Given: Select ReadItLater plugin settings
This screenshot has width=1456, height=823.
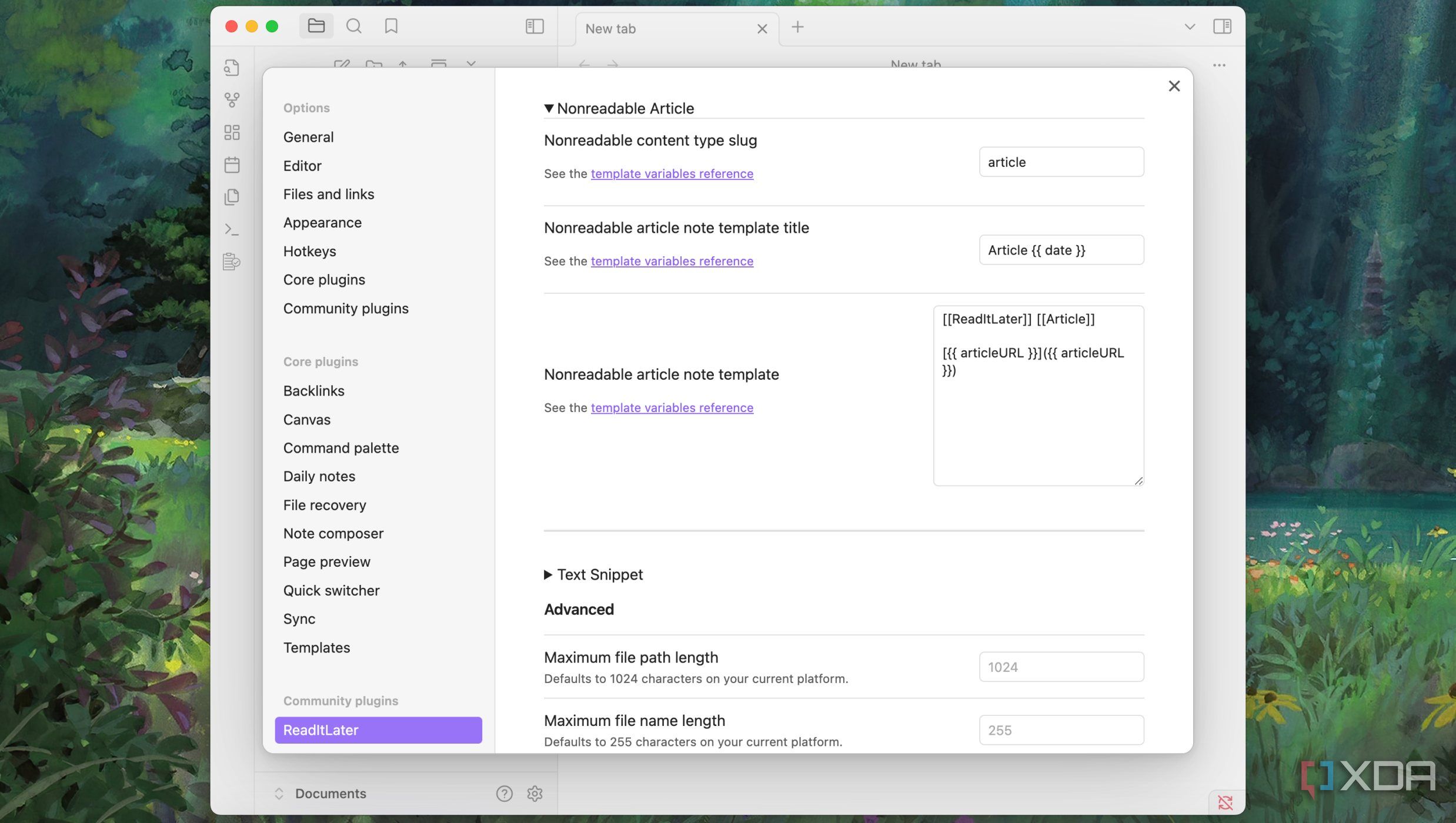Looking at the screenshot, I should click(378, 730).
